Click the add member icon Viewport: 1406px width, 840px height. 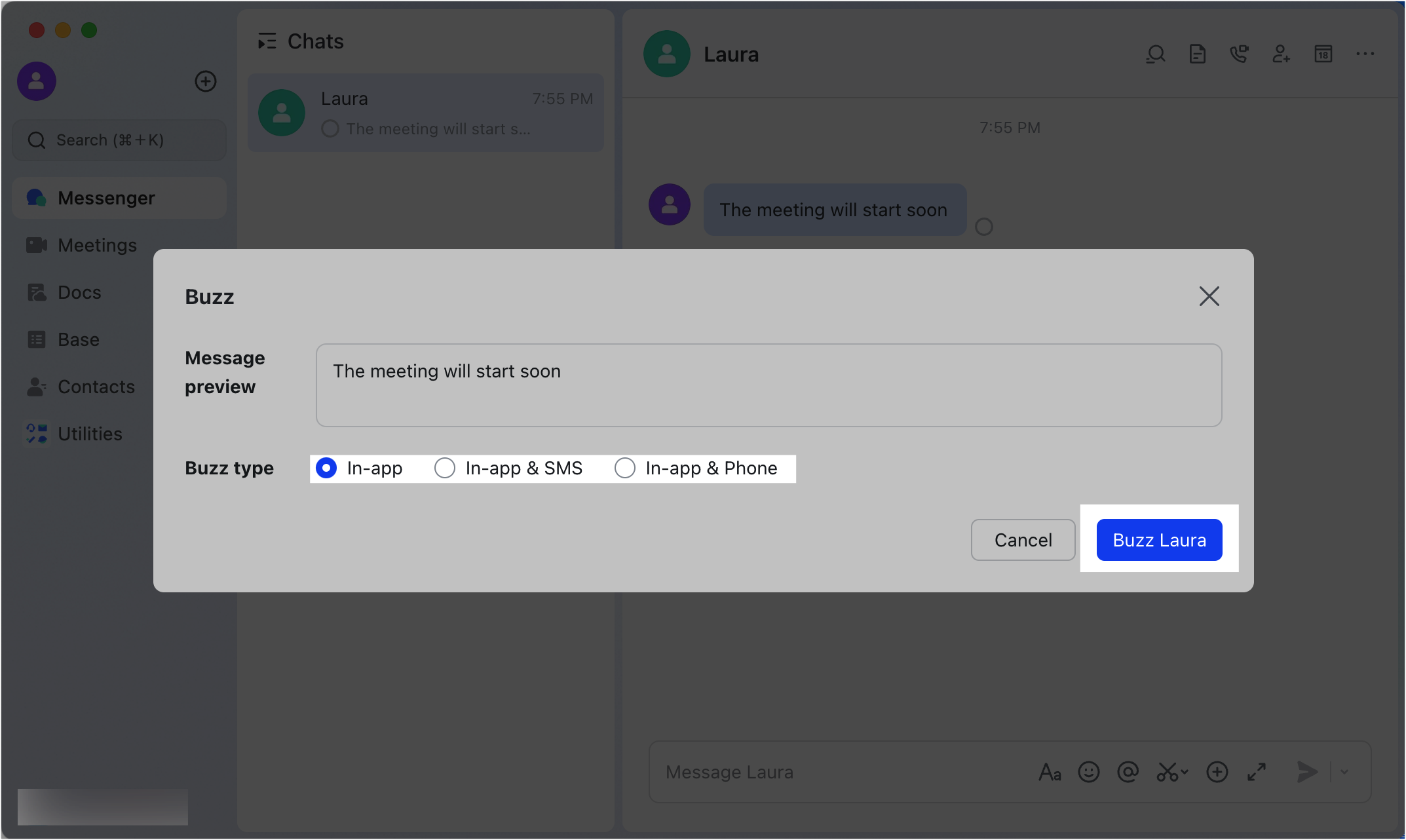click(1281, 54)
